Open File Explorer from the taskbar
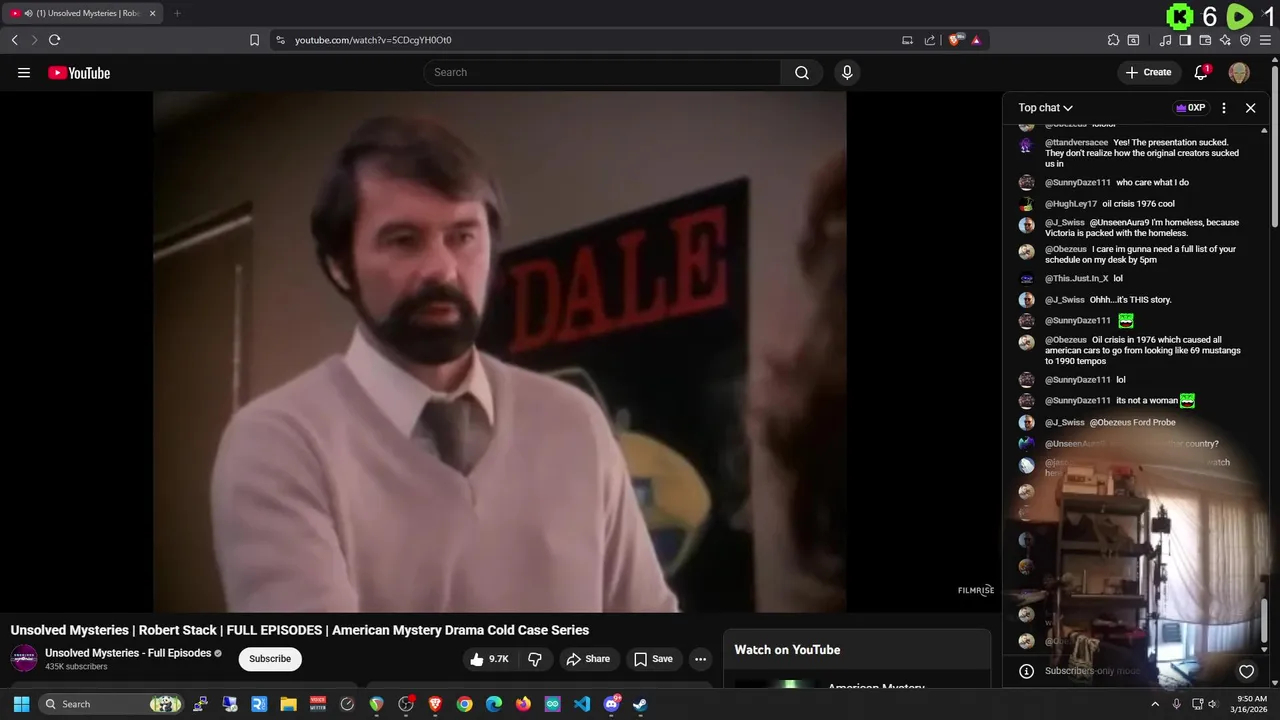The image size is (1280, 720). pos(288,704)
